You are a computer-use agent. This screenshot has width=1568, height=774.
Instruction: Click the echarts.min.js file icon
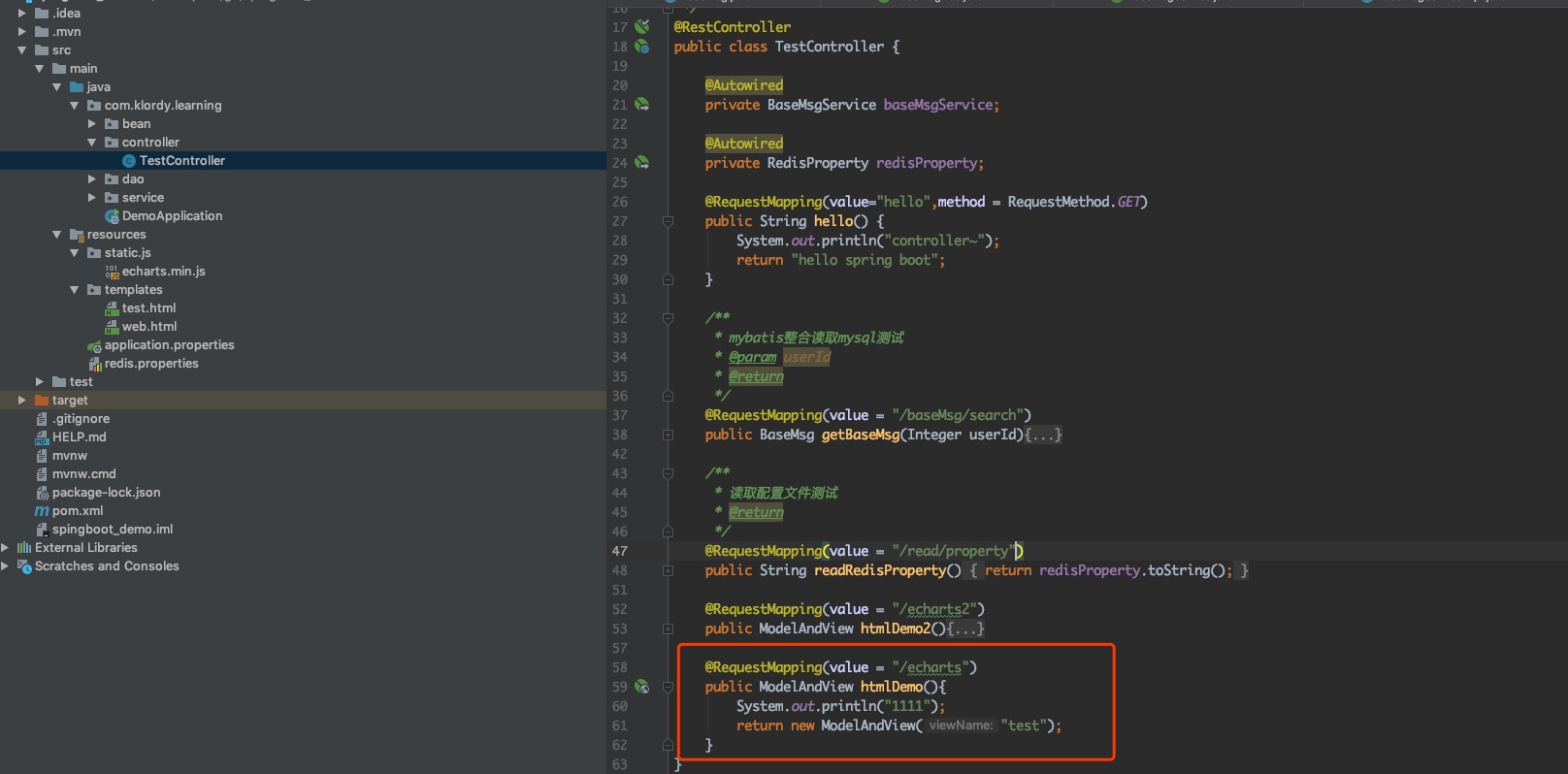coord(112,272)
